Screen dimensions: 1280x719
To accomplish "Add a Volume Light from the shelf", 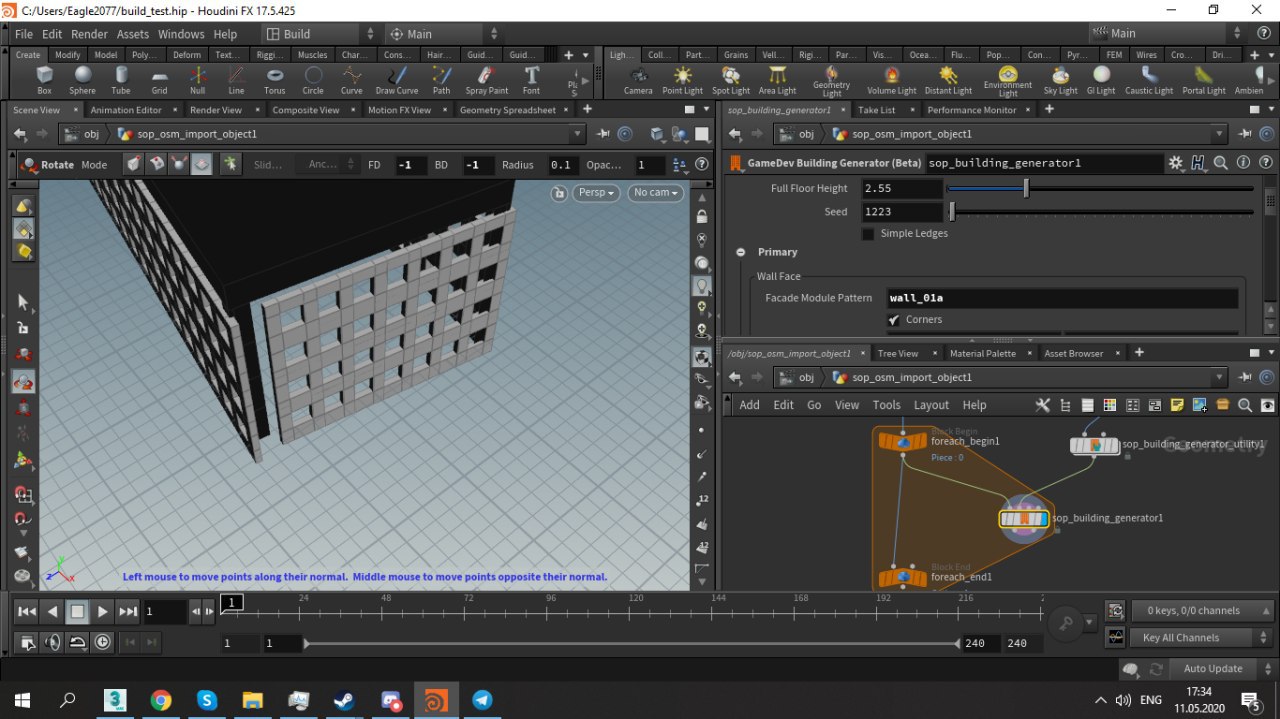I will [x=891, y=80].
